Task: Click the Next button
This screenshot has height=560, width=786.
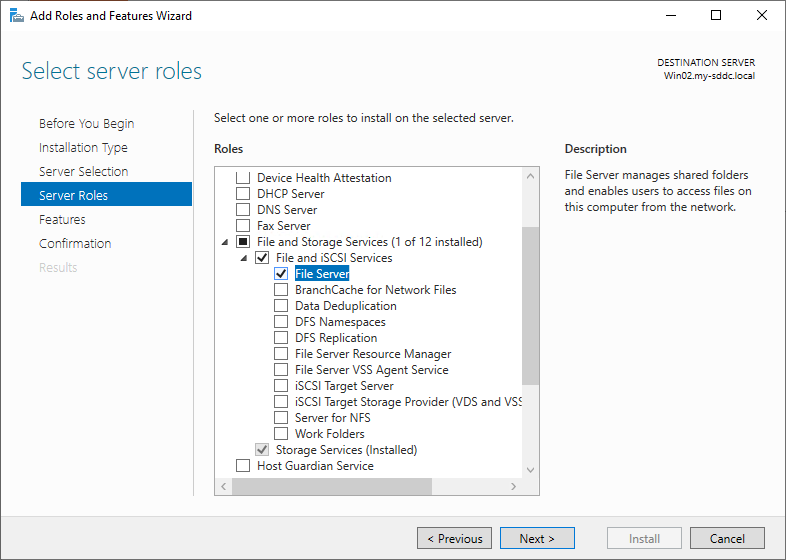Action: [x=537, y=539]
